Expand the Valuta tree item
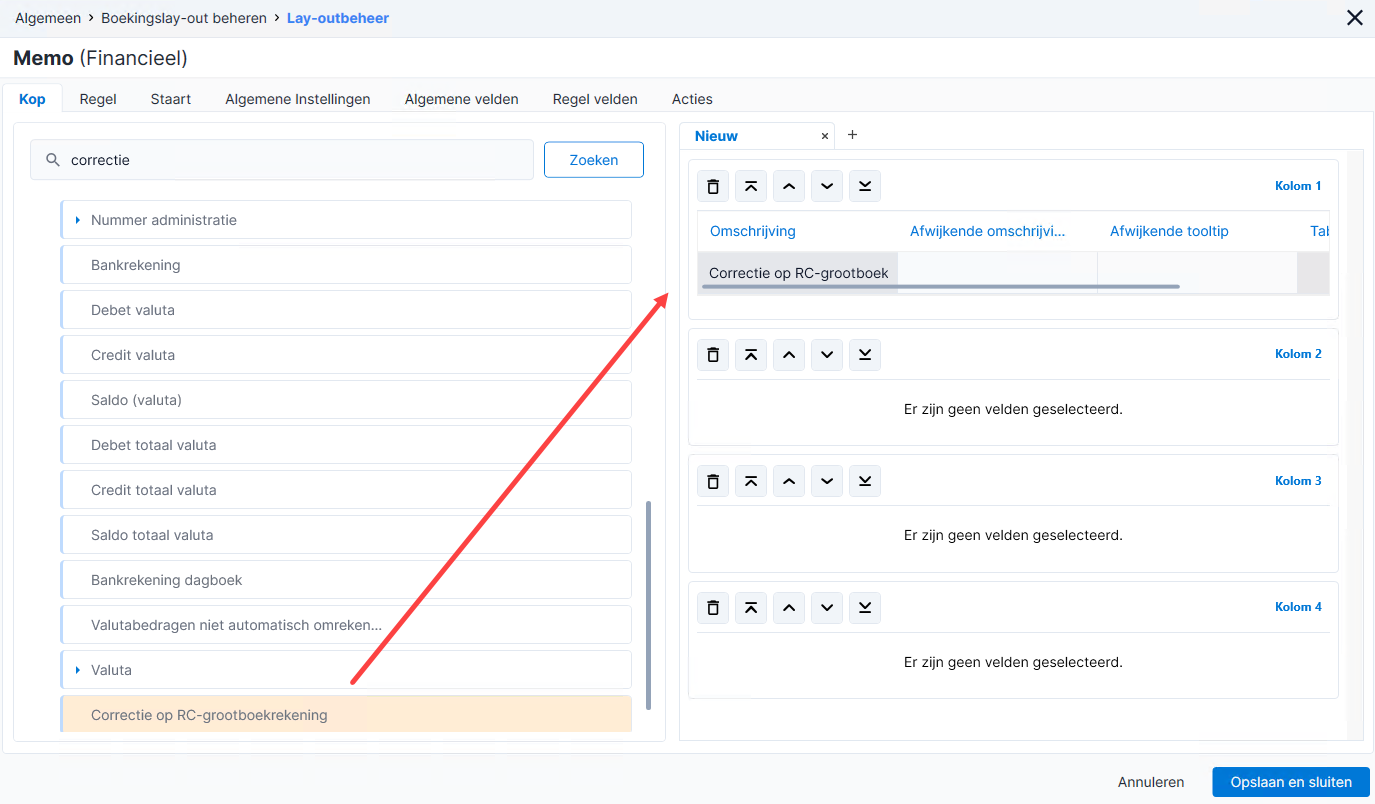The width and height of the screenshot is (1375, 804). click(x=78, y=670)
